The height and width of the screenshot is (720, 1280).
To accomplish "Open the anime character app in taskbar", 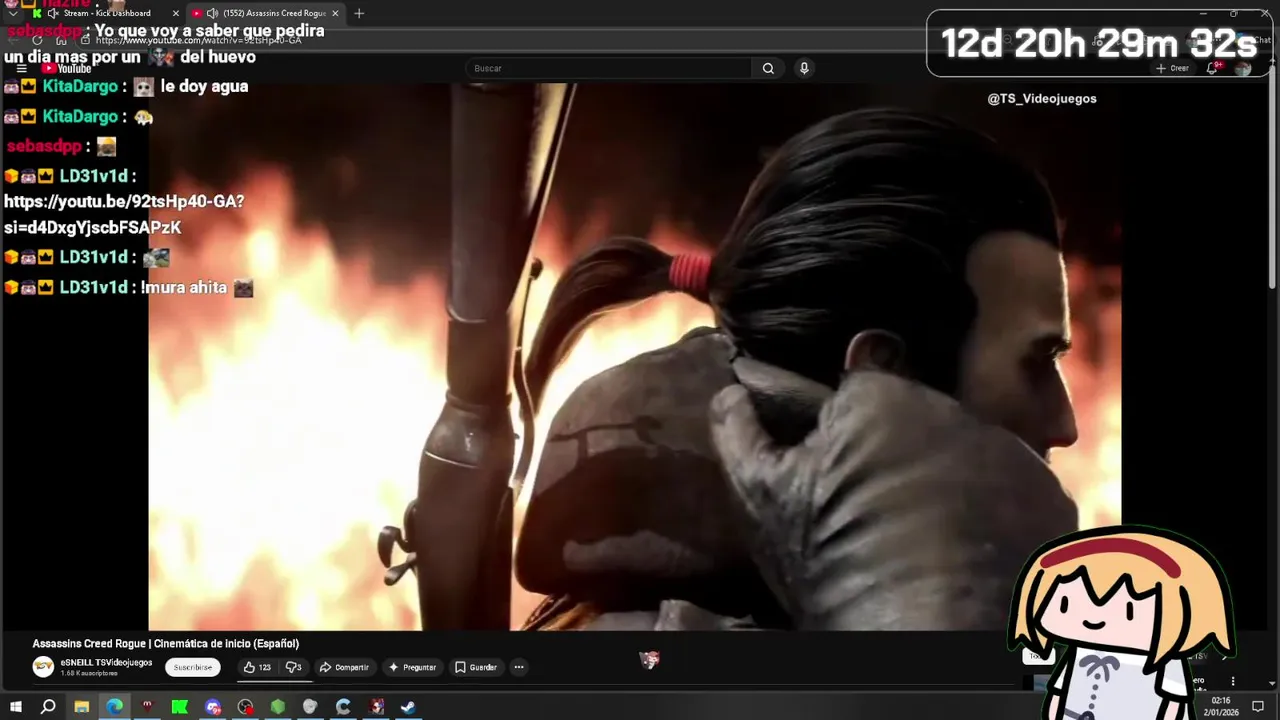I will [376, 707].
